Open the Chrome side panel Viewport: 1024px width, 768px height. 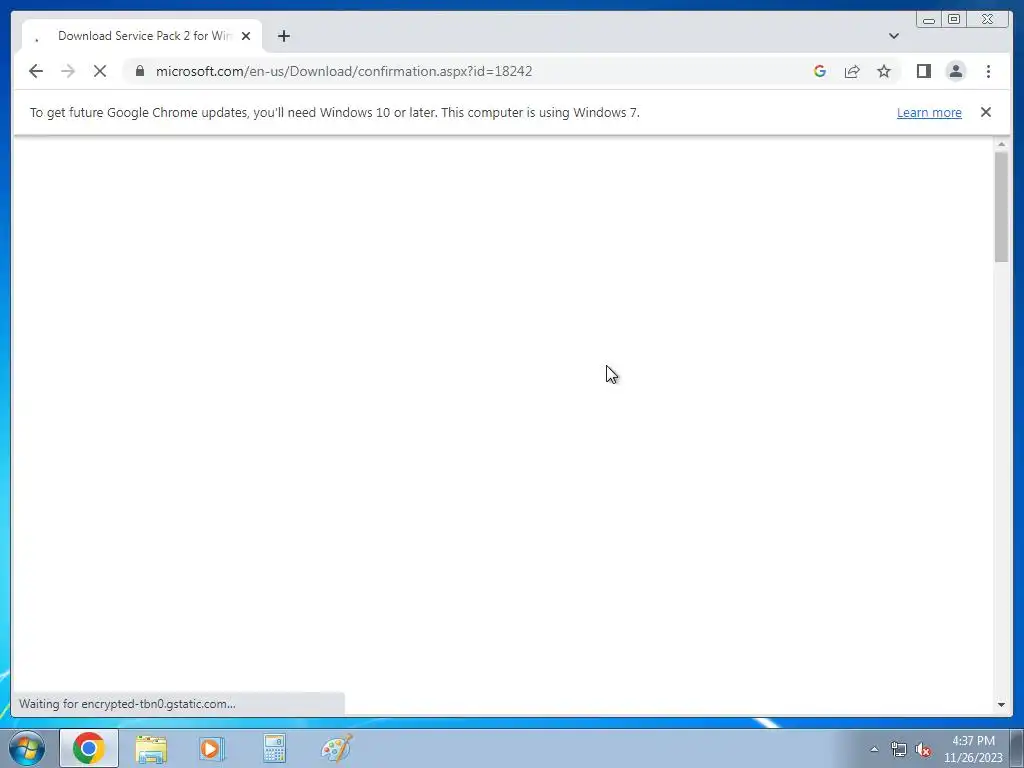coord(923,71)
